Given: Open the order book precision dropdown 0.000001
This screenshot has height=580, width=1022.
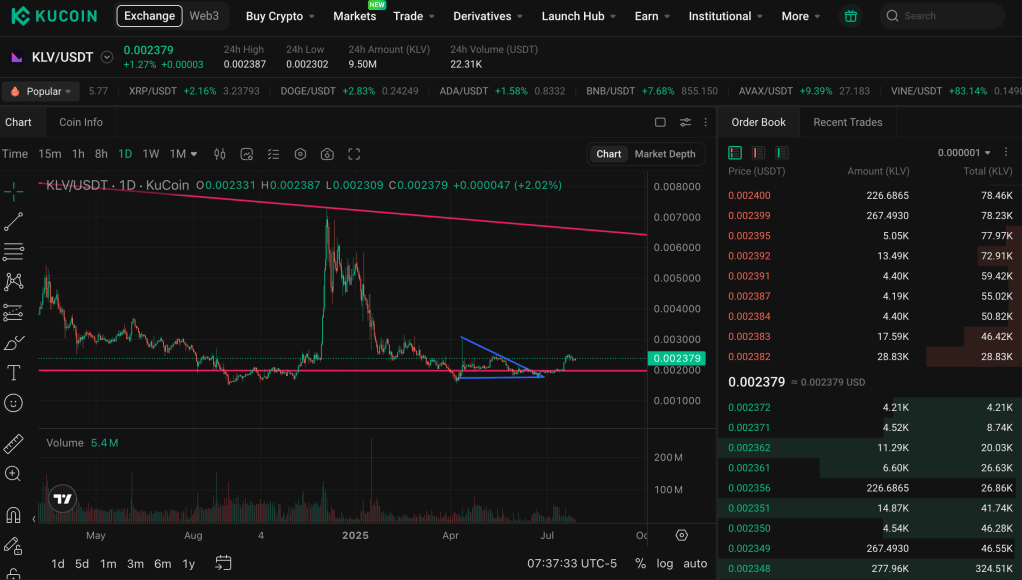Looking at the screenshot, I should click(964, 153).
